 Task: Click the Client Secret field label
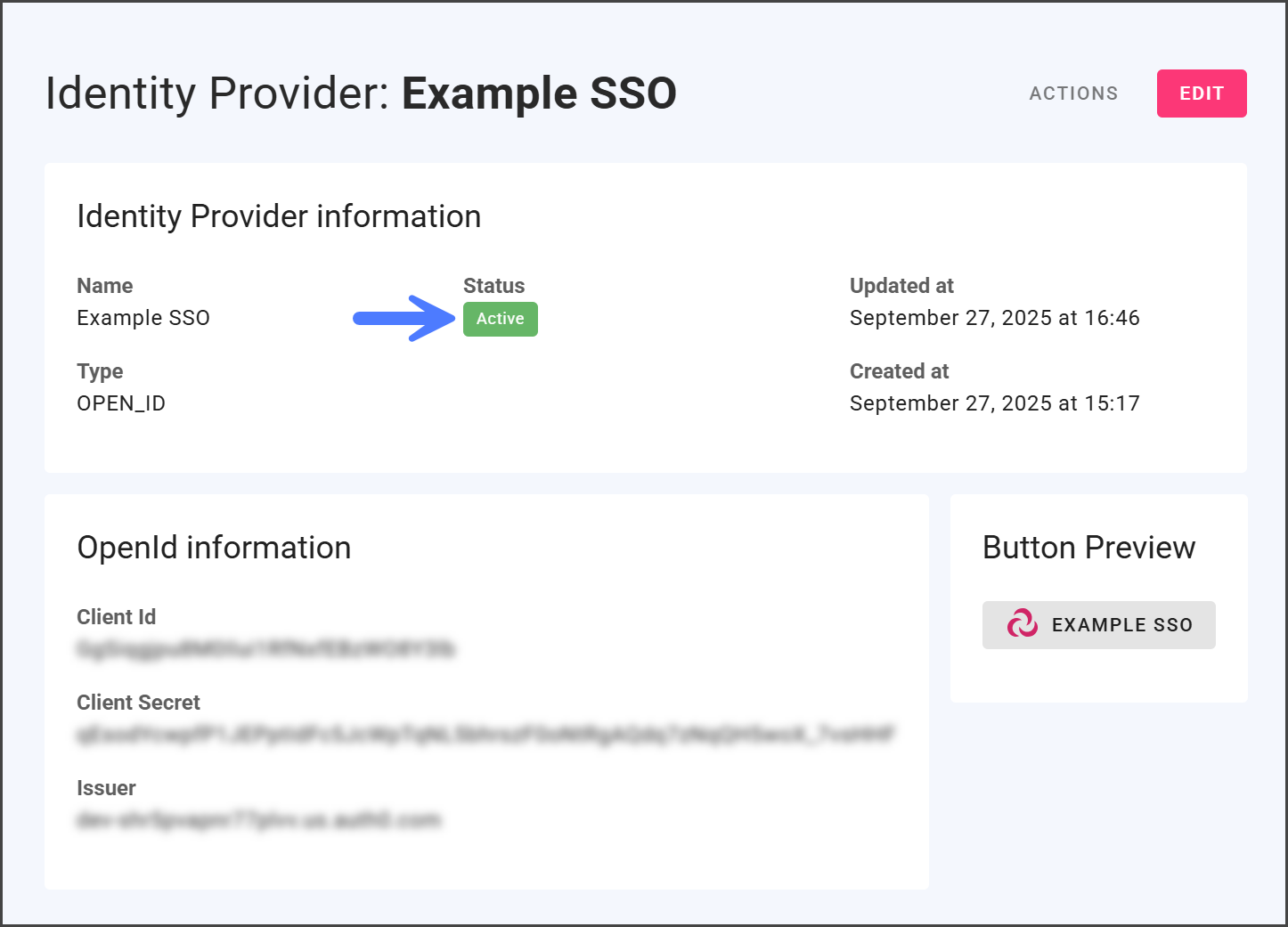138,703
